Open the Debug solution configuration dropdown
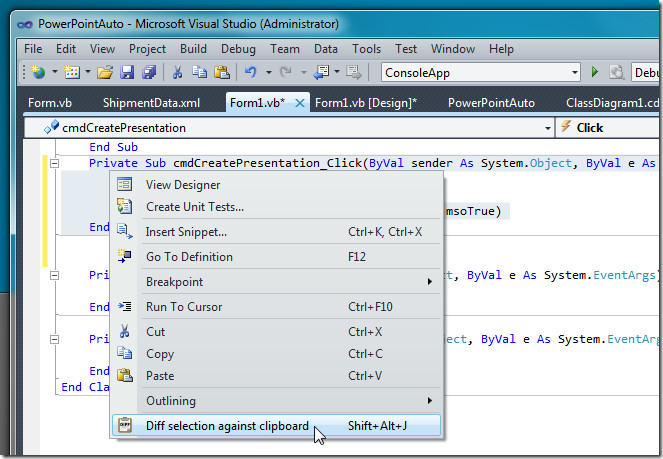This screenshot has width=663, height=459. point(645,73)
